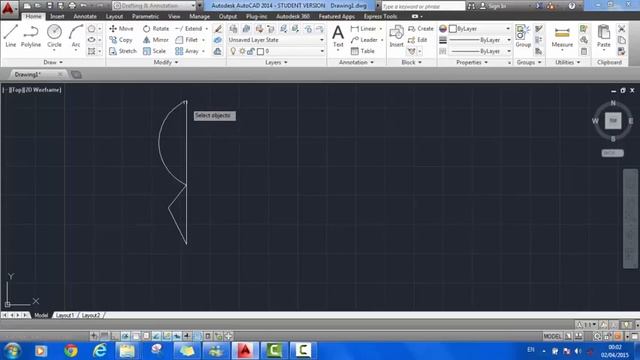640x360 pixels.
Task: Expand the Block panel
Action: (x=411, y=62)
